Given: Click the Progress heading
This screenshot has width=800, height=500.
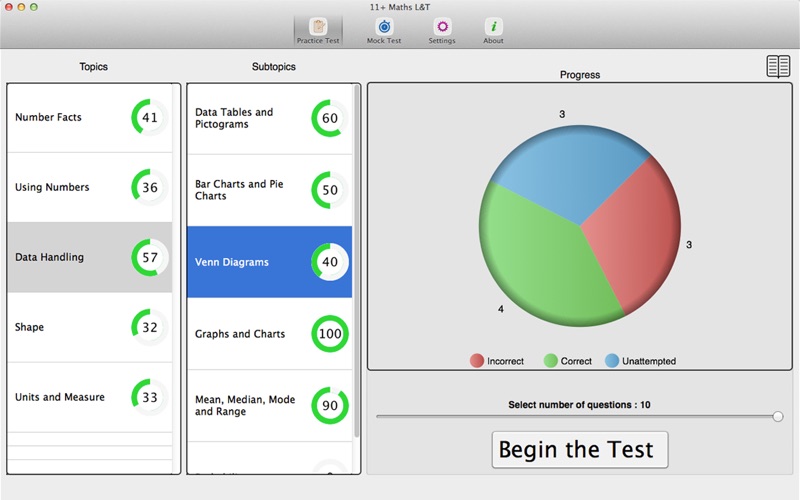Looking at the screenshot, I should pos(580,74).
